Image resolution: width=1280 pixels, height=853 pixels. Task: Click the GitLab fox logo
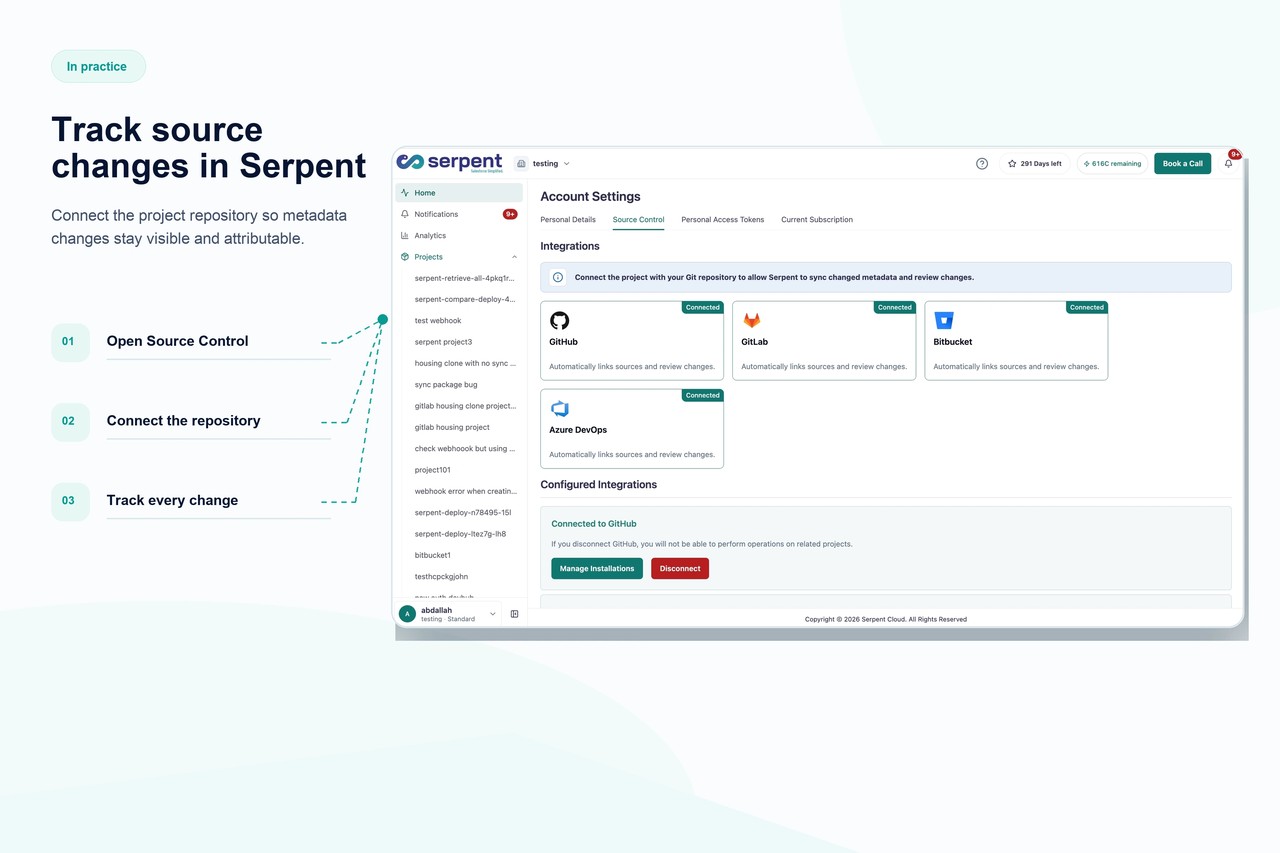point(751,320)
